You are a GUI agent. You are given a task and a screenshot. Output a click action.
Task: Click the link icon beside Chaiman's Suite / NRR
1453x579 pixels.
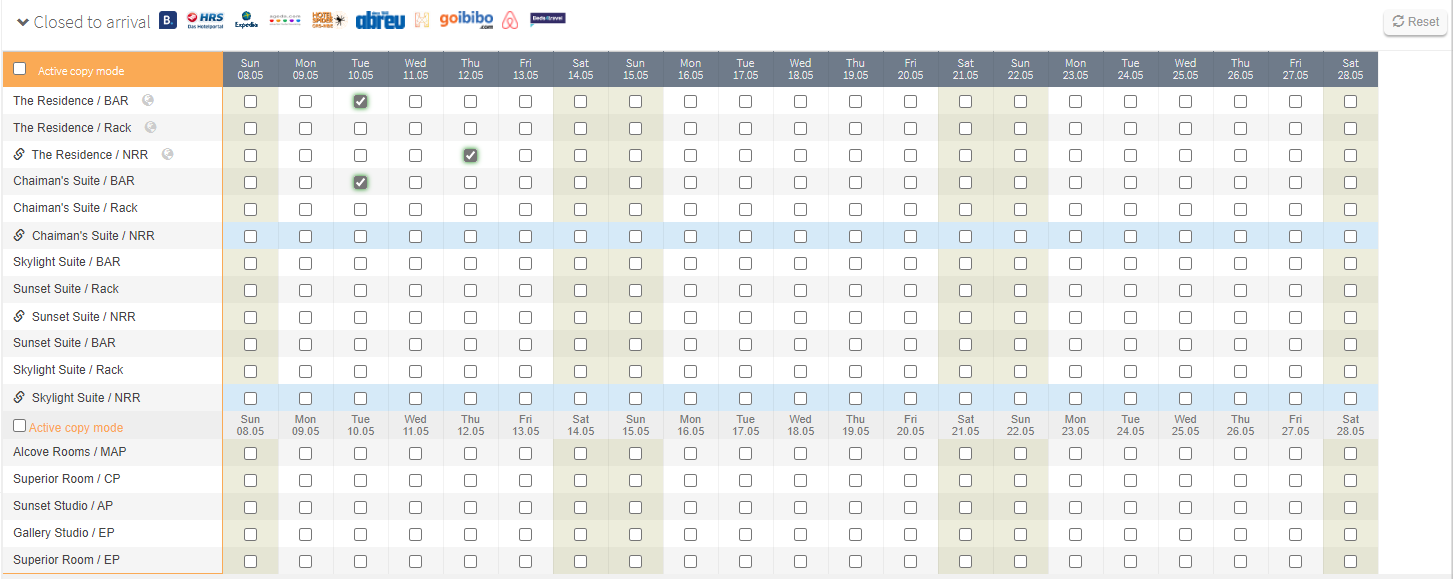pos(19,235)
